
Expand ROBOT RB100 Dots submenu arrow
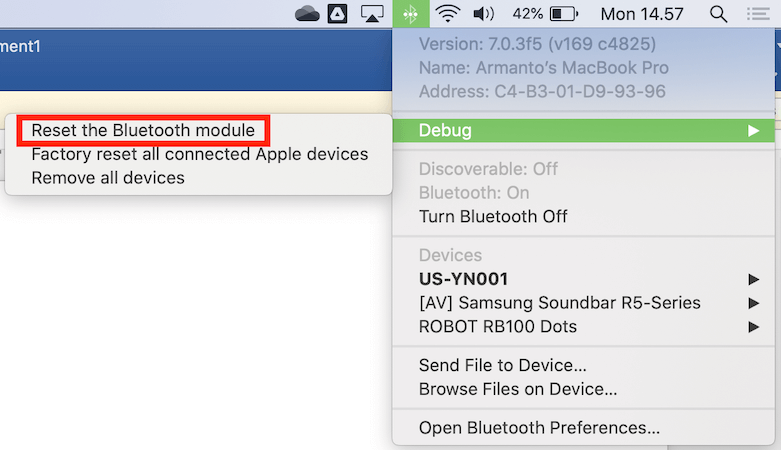click(x=754, y=327)
